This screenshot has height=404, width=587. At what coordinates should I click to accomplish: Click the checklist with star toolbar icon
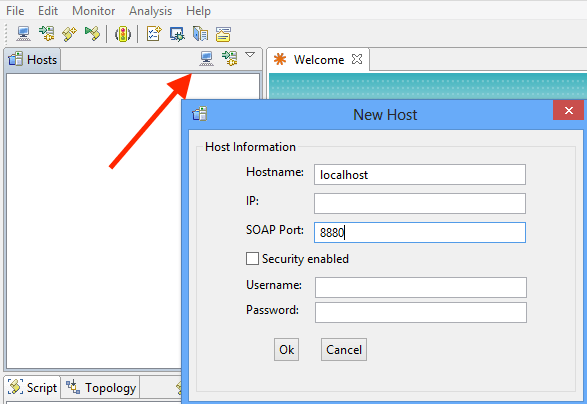pos(154,34)
